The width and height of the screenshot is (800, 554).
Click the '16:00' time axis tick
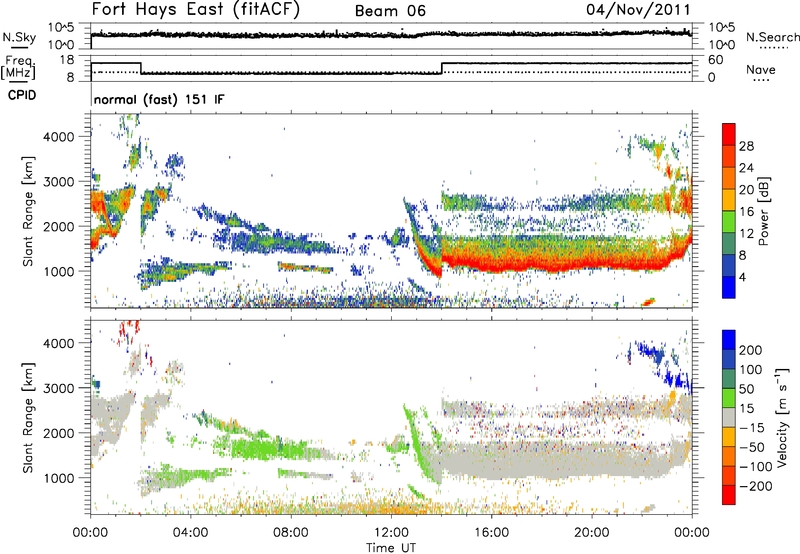click(x=491, y=533)
